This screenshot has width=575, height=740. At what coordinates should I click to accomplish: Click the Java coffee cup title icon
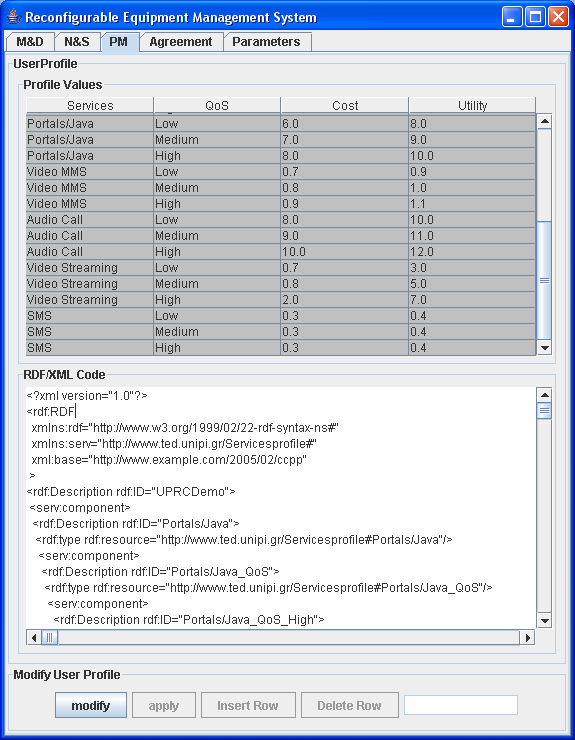click(14, 17)
